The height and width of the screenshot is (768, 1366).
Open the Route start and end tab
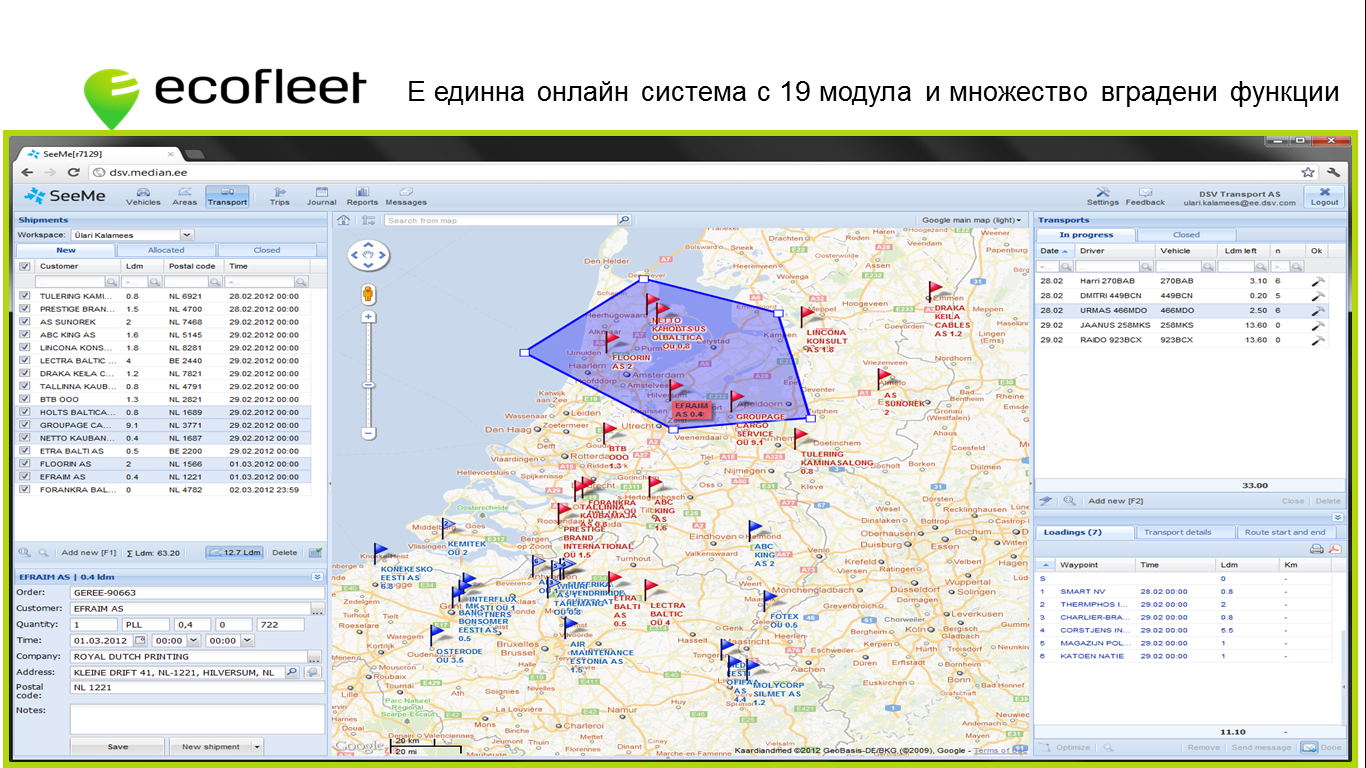click(x=1285, y=532)
